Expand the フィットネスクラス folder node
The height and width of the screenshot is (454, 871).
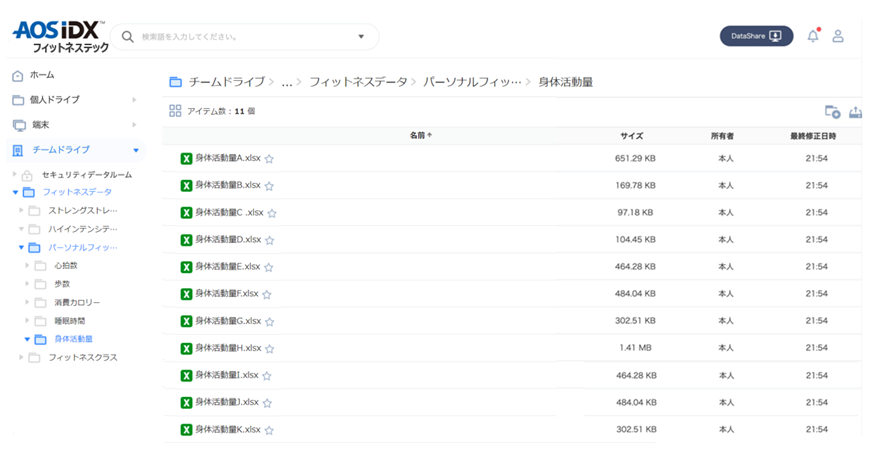tap(21, 357)
